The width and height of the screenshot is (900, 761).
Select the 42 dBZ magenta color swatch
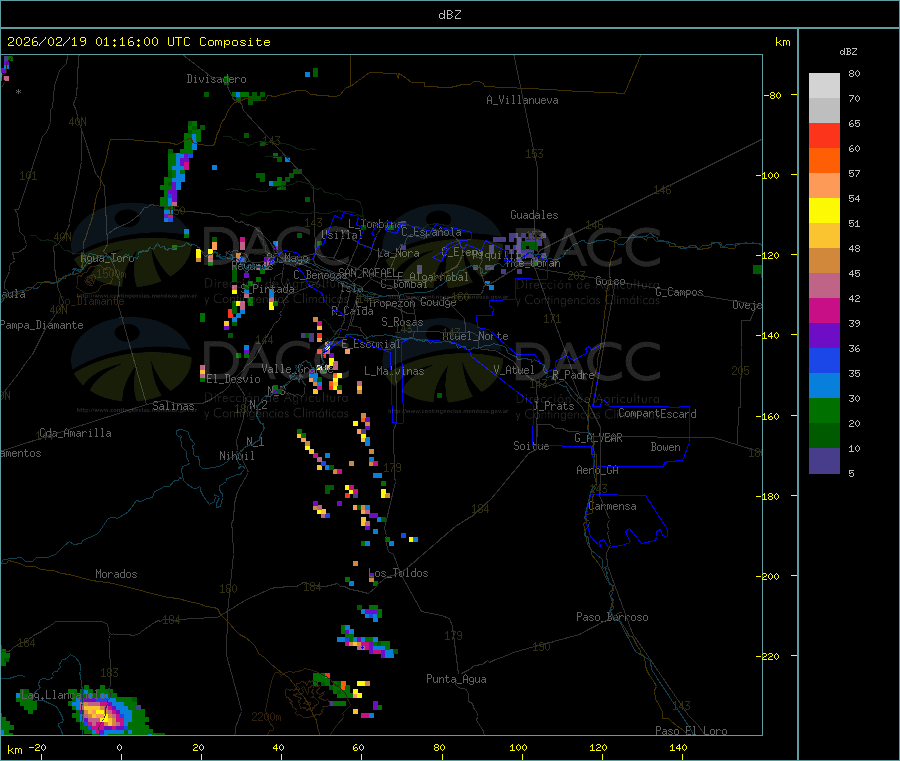pyautogui.click(x=824, y=310)
